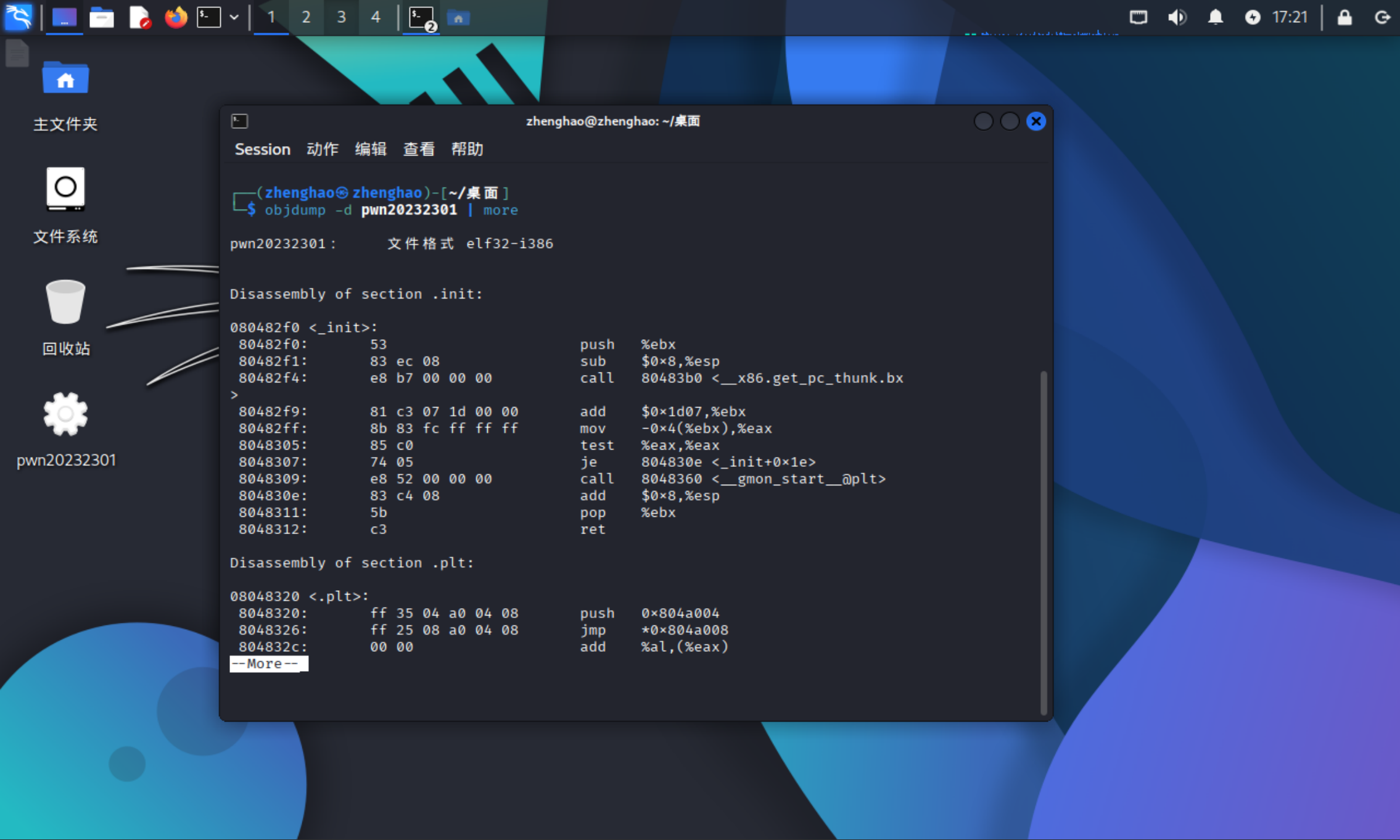Click the terminal taskbar window button
Viewport: 1400px width, 840px height.
pos(421,17)
